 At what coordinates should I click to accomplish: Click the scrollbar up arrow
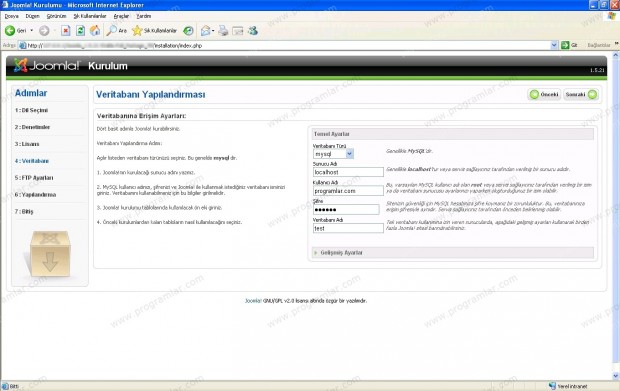(616, 56)
